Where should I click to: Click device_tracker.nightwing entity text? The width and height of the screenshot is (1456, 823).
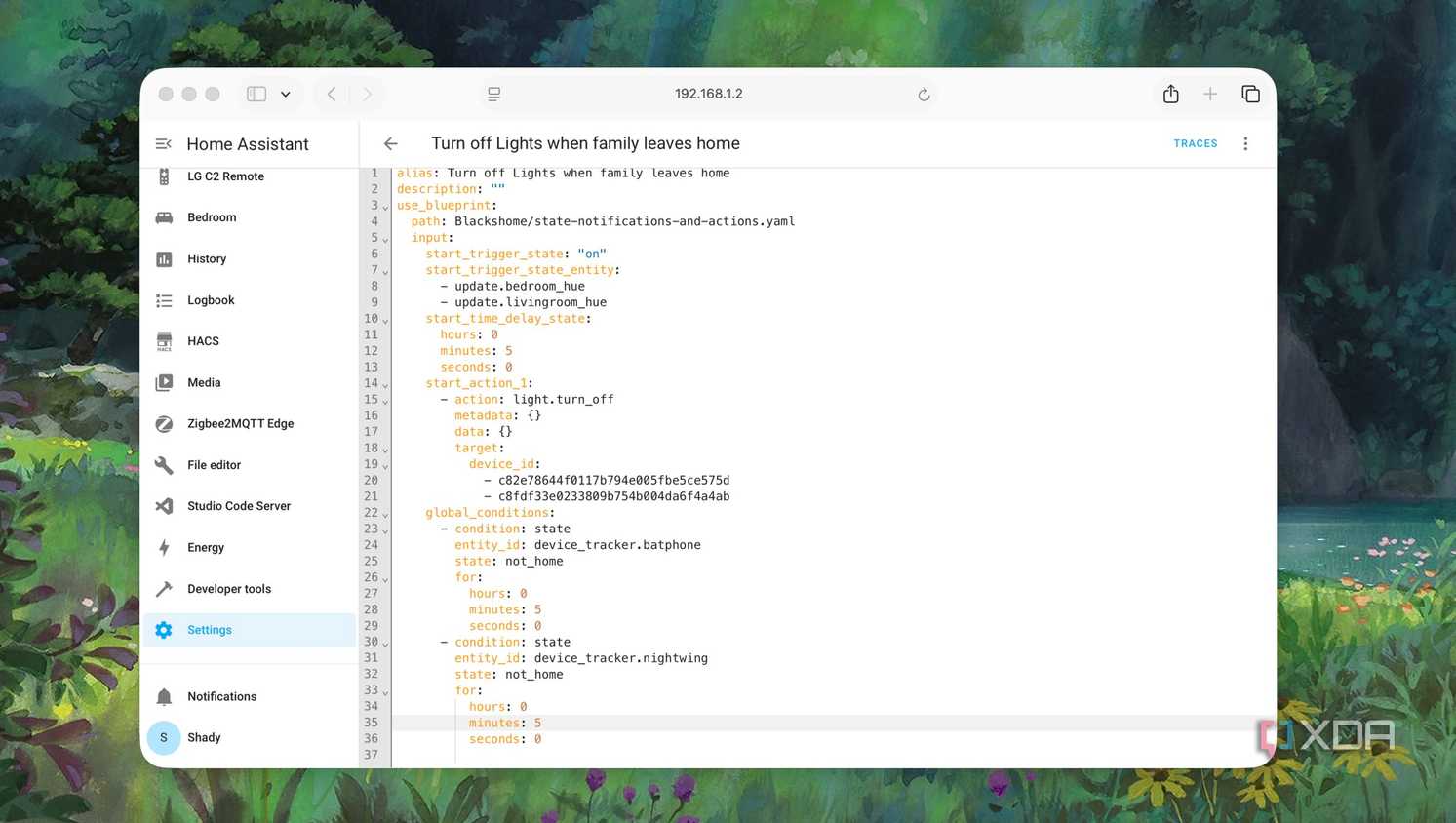tap(621, 658)
